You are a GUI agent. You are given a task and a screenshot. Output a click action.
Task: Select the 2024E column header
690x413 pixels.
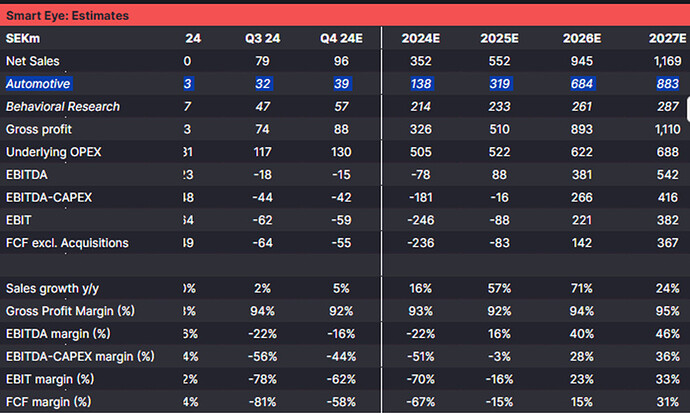point(420,39)
